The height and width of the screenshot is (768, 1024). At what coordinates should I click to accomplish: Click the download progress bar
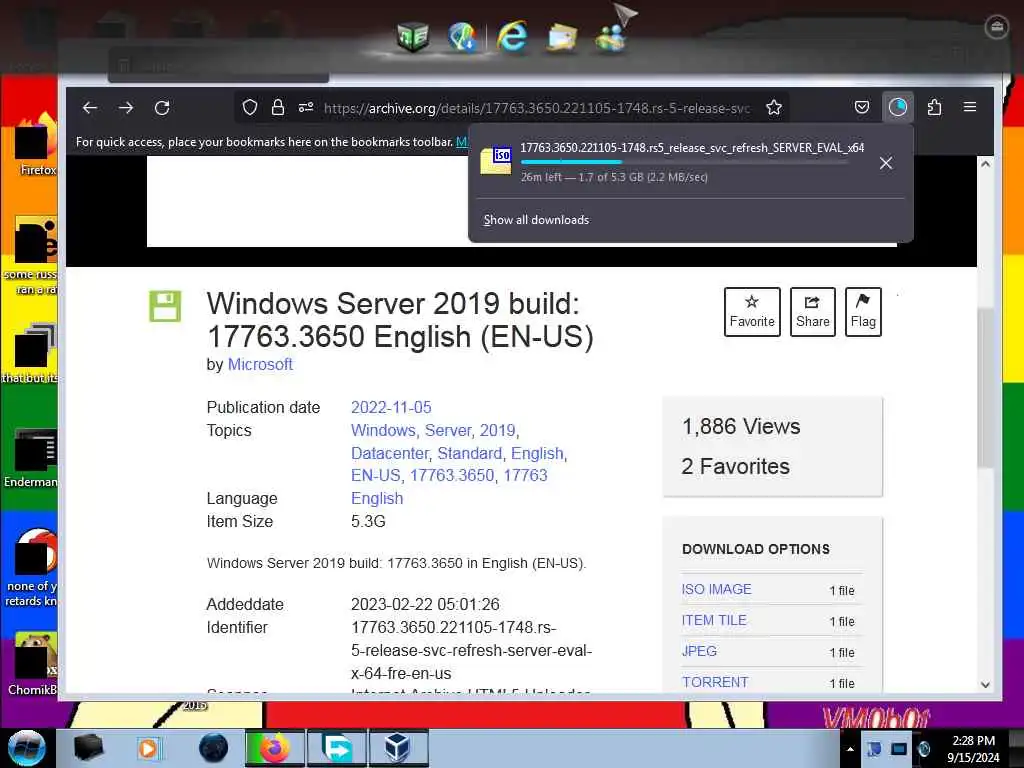(684, 162)
